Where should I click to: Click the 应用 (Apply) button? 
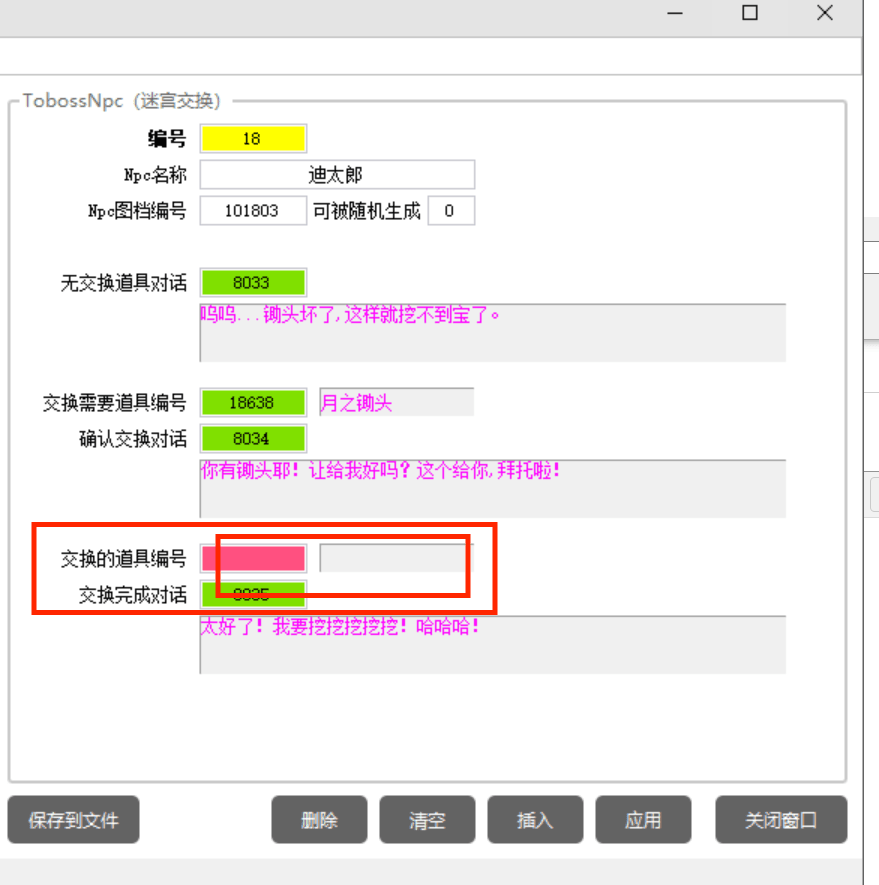pos(643,820)
